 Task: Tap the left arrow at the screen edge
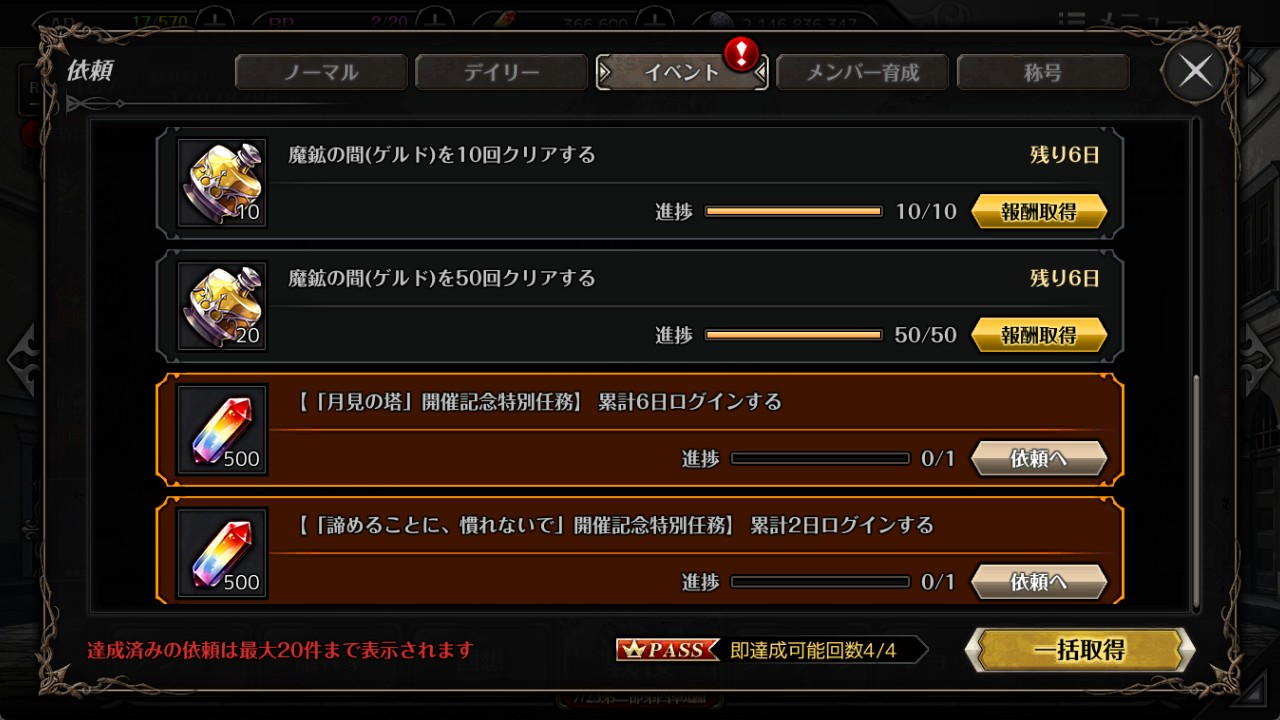(19, 360)
